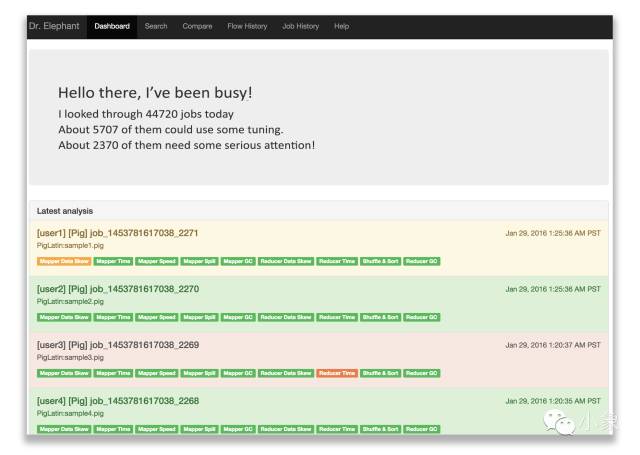Click the Help menu item
The image size is (640, 455).
(x=342, y=27)
